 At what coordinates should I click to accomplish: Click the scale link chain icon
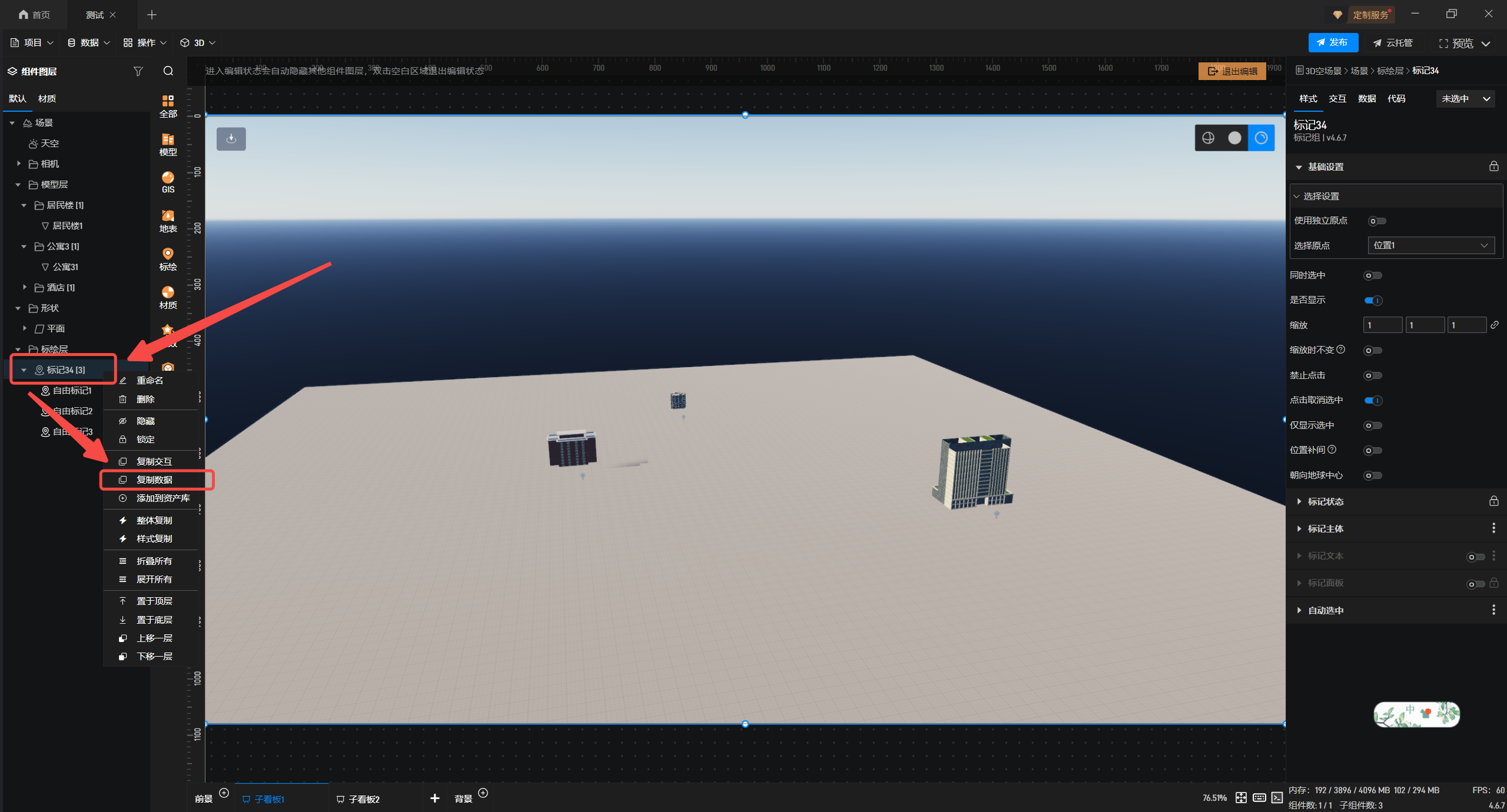[1494, 325]
